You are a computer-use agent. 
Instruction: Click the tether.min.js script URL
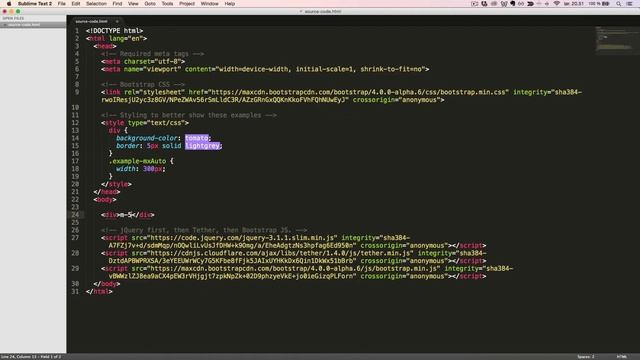coord(280,253)
